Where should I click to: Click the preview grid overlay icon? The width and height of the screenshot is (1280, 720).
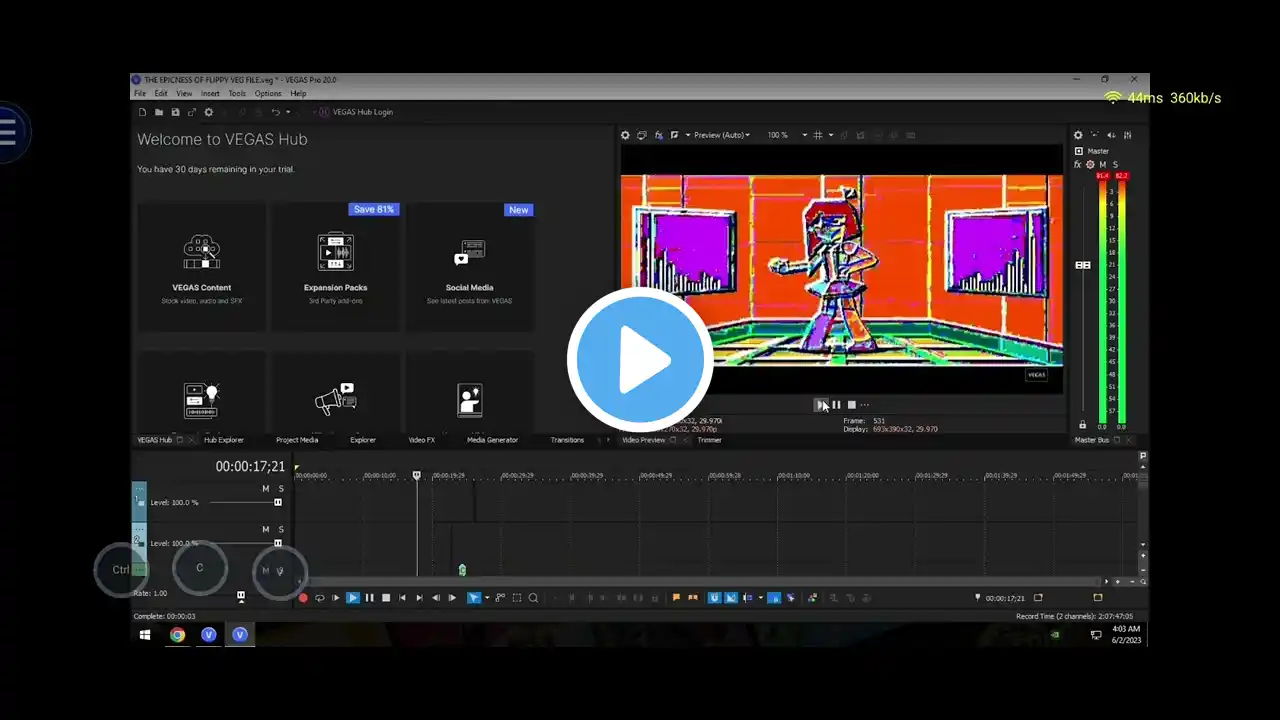coord(818,135)
